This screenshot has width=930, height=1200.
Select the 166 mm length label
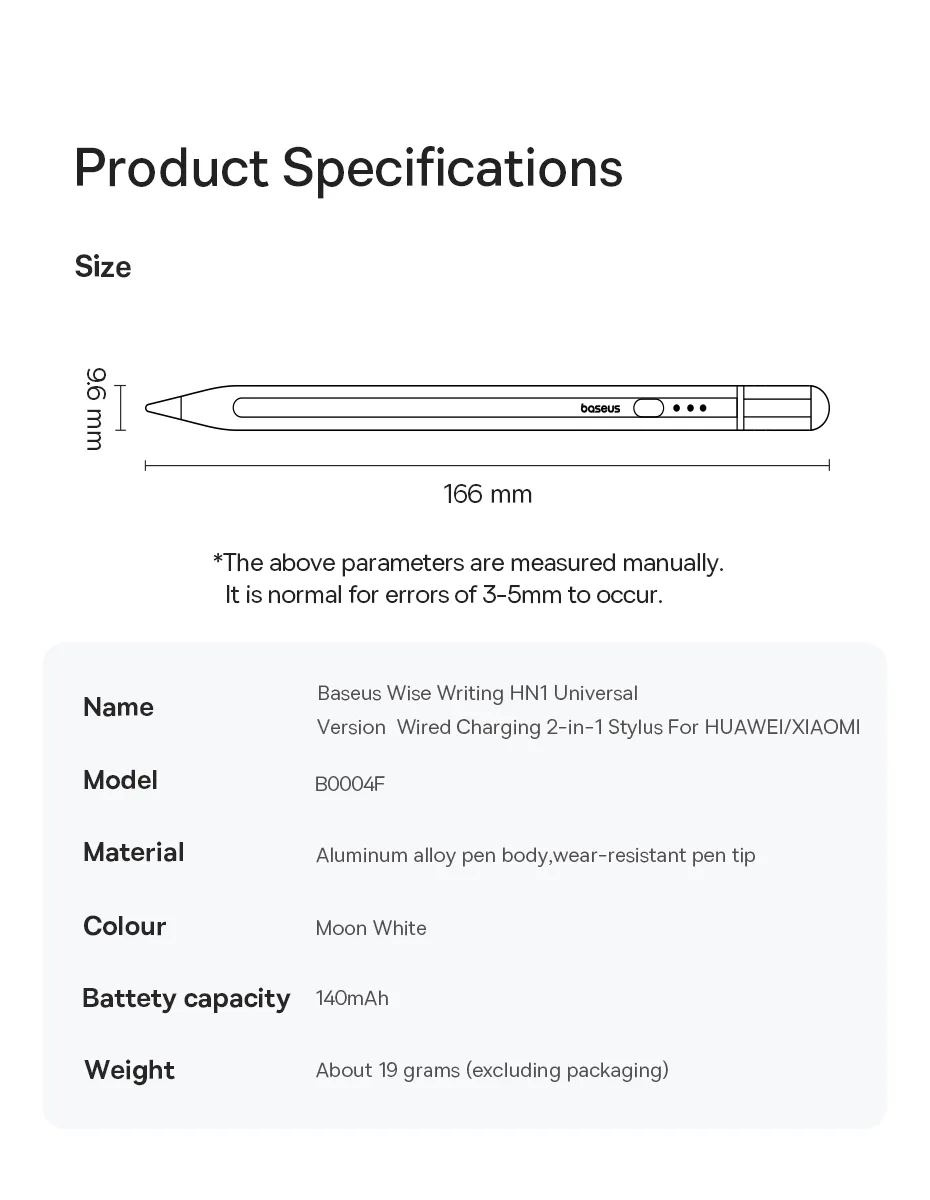coord(487,494)
